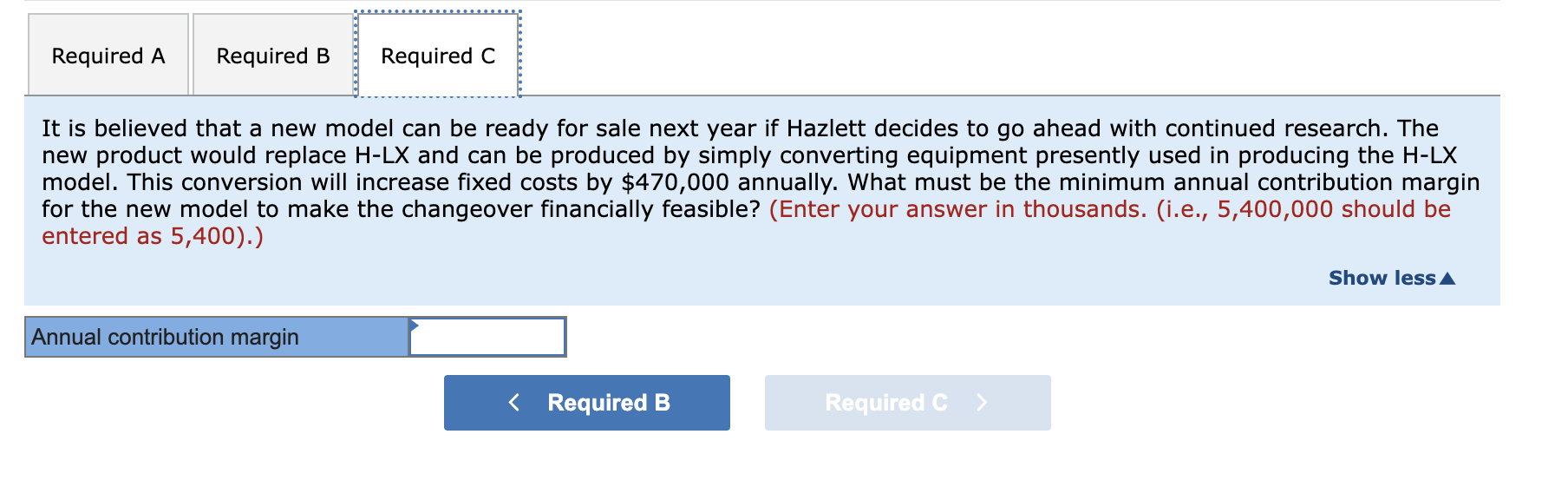Viewport: 1568px width, 500px height.
Task: Collapse question using the up triangle arrow
Action: coord(1447,279)
